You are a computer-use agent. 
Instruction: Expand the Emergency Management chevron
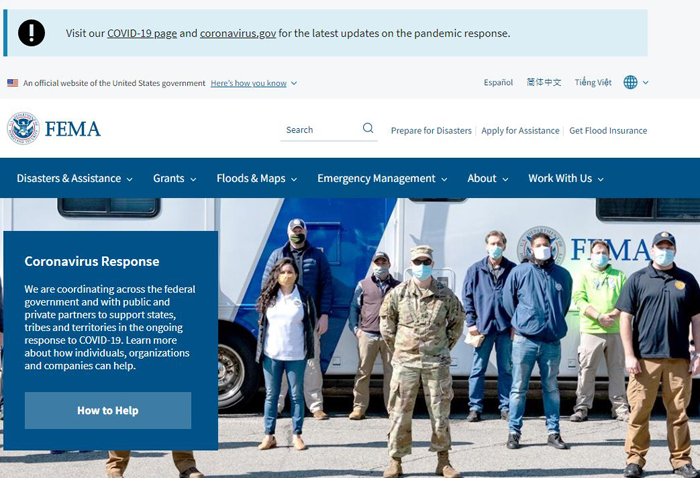[x=444, y=179]
